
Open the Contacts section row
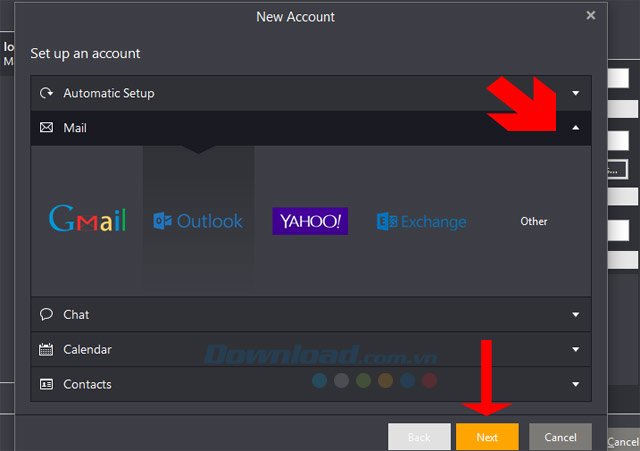(x=311, y=384)
